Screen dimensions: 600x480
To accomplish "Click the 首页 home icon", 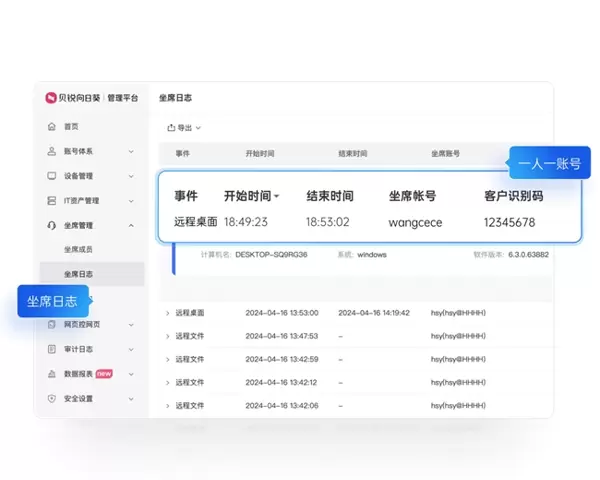I will coord(51,127).
